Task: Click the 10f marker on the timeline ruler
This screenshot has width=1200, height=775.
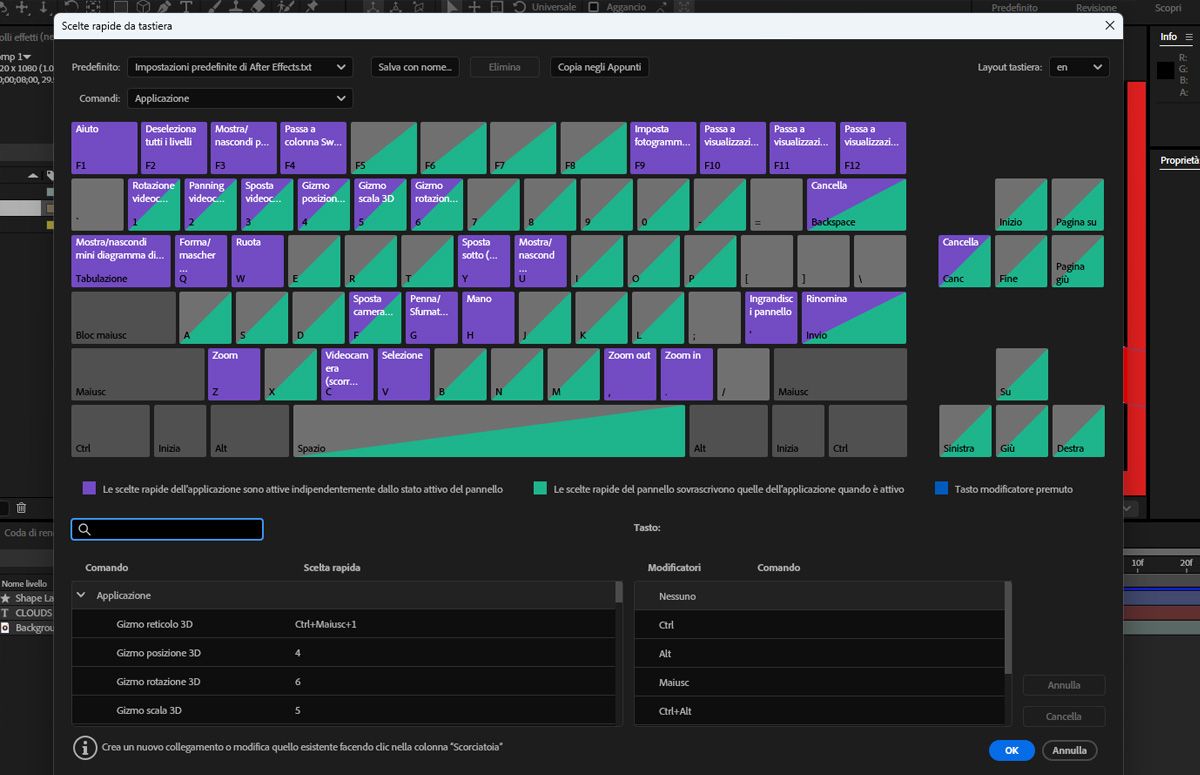Action: (1137, 563)
